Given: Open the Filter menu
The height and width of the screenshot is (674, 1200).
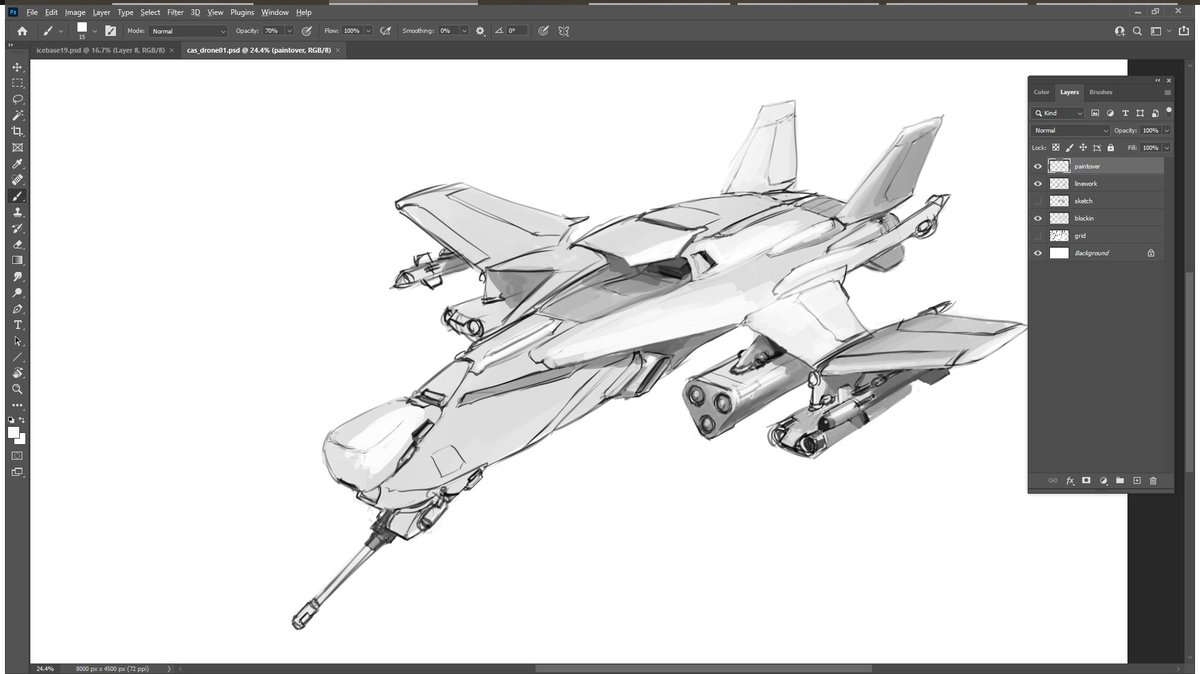Looking at the screenshot, I should pyautogui.click(x=175, y=12).
